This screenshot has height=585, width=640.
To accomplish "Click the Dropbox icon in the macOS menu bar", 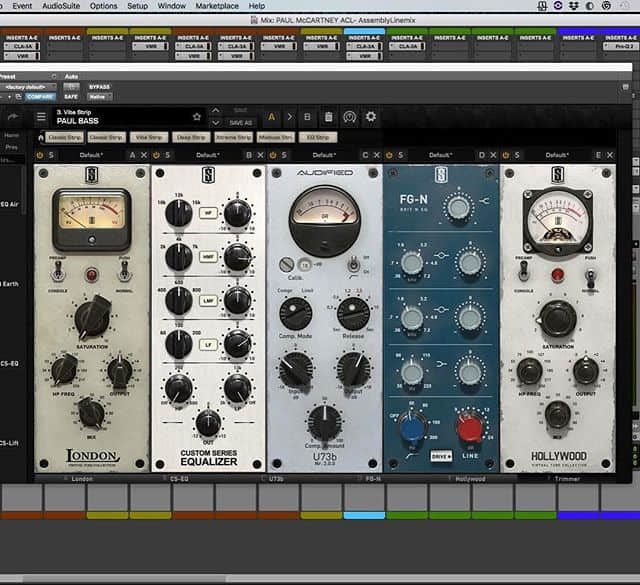I will pos(574,6).
